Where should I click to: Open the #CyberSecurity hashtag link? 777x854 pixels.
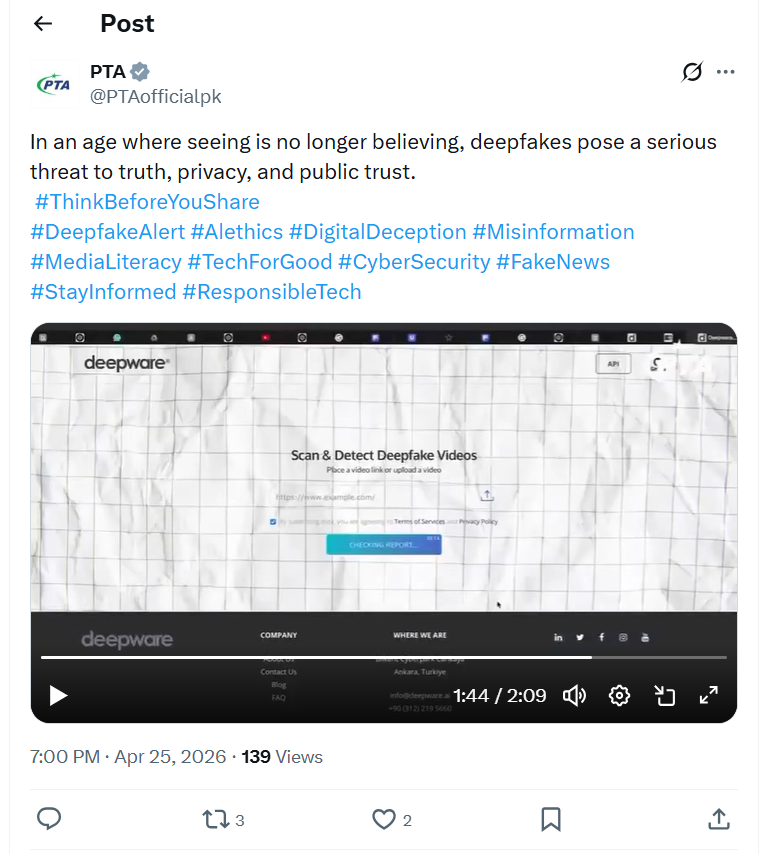(x=414, y=261)
